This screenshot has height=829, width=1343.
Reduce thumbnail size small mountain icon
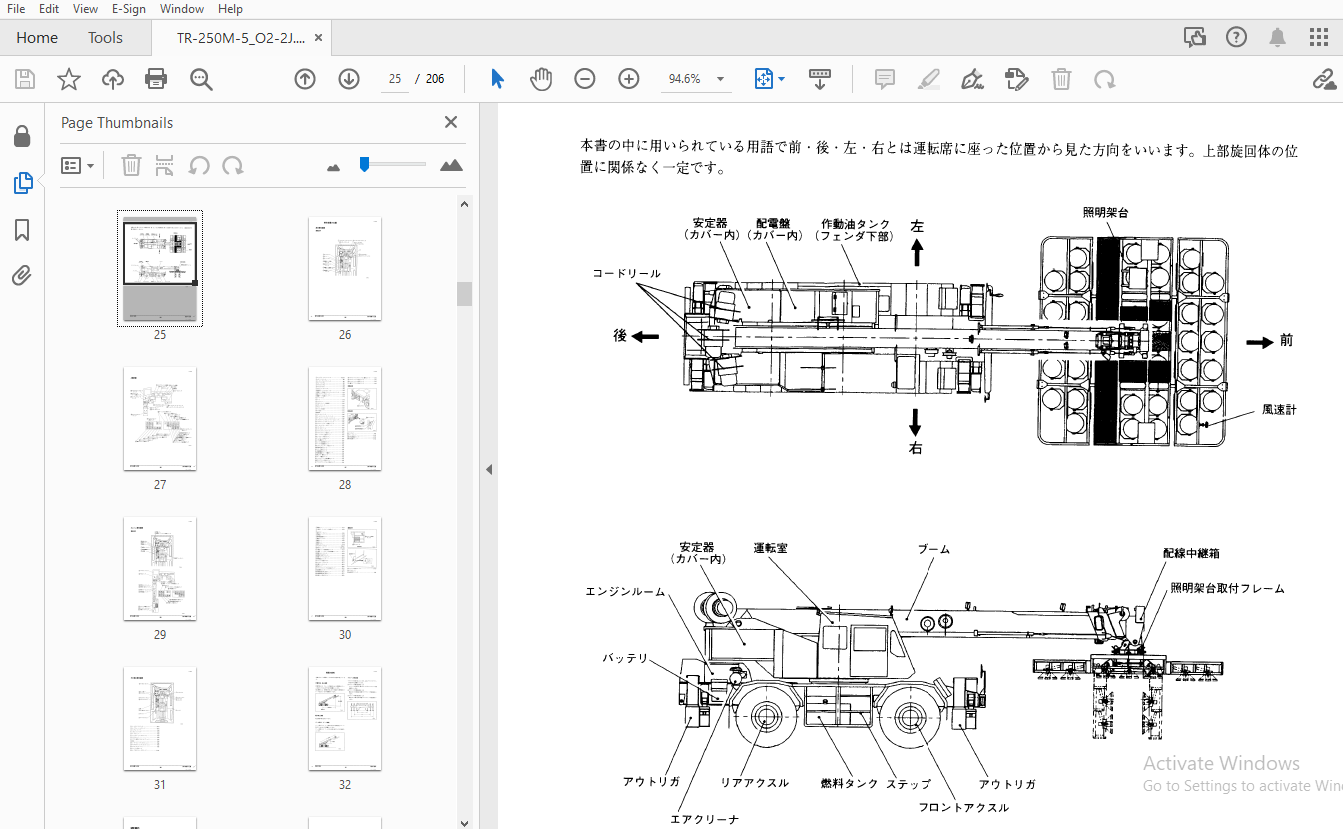coord(334,167)
